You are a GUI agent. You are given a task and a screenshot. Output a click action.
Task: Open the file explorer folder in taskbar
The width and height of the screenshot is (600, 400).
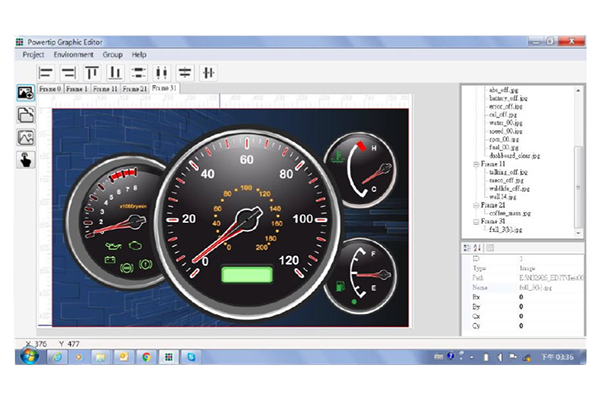click(x=101, y=357)
